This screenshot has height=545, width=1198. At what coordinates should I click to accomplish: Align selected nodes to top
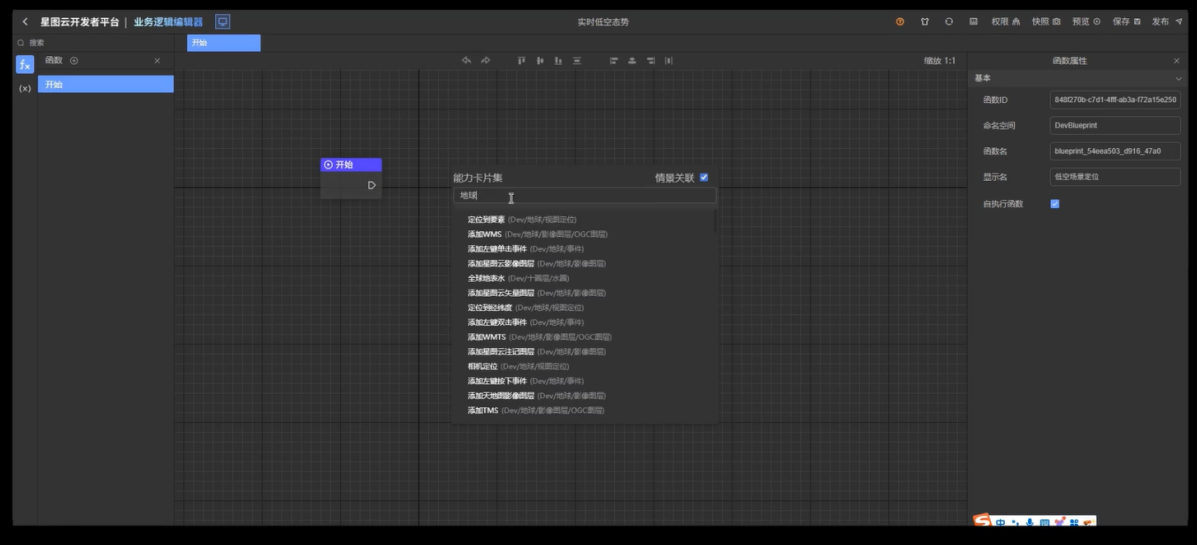tap(522, 60)
